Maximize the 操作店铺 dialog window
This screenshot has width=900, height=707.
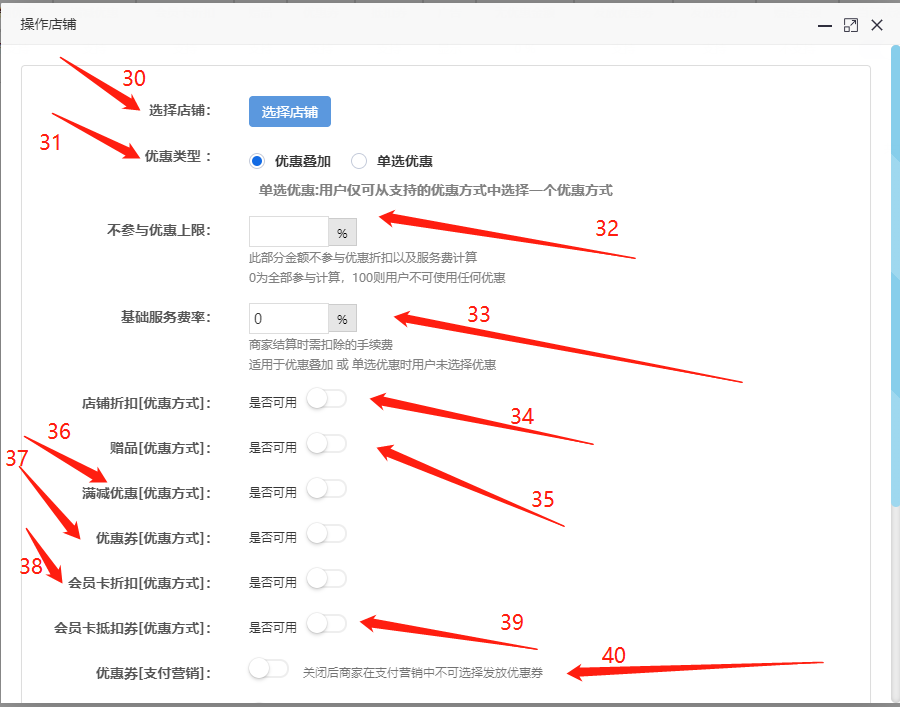point(851,25)
